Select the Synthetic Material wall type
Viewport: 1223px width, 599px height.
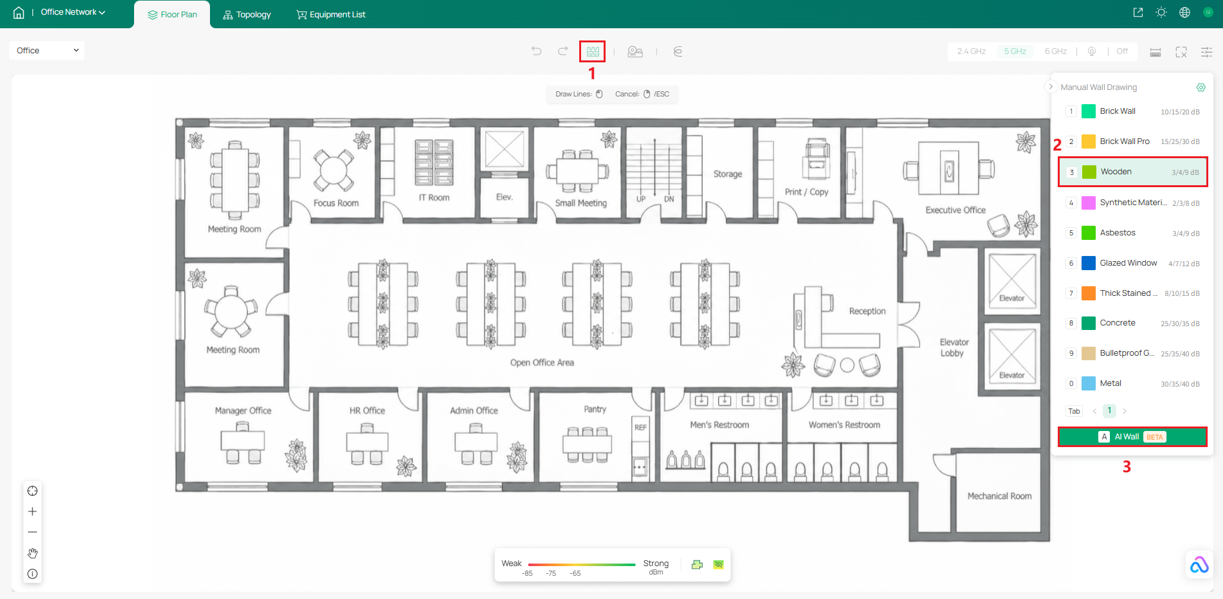1132,202
